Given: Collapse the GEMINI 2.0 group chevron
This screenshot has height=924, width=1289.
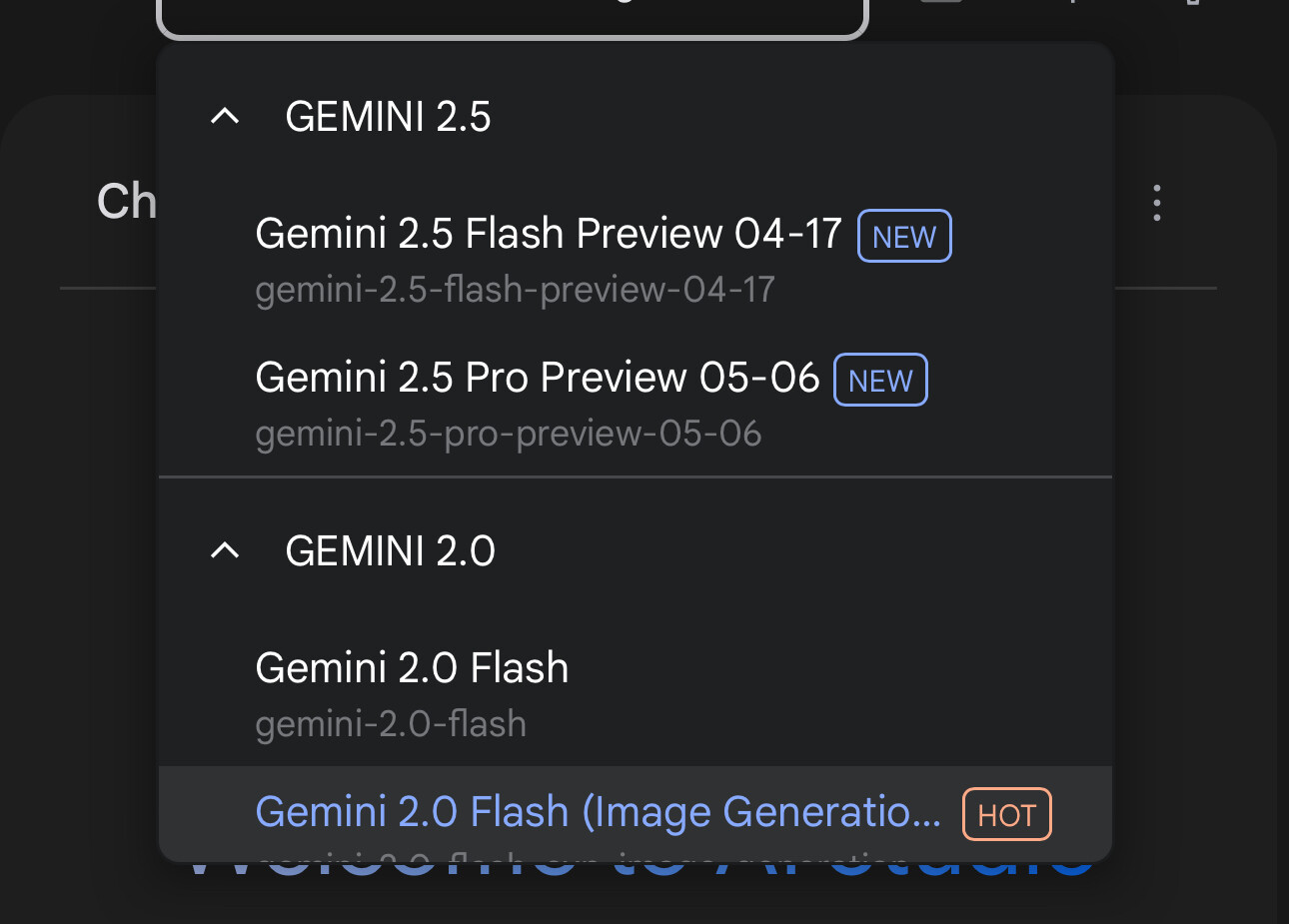Looking at the screenshot, I should 226,550.
